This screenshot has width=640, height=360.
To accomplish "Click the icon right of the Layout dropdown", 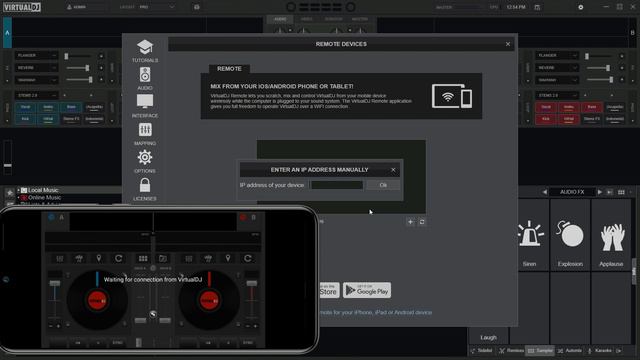I will [x=197, y=7].
